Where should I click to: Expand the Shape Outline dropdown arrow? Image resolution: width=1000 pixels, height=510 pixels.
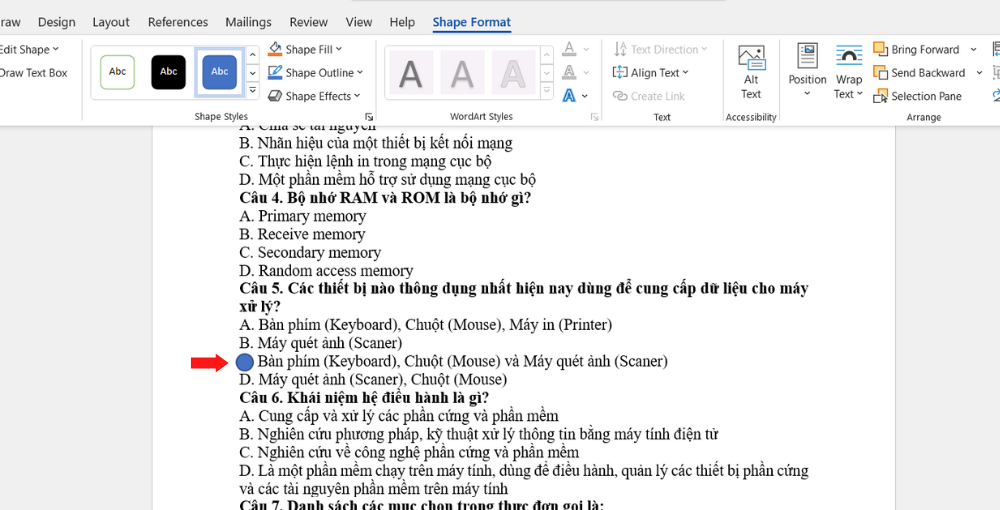[x=360, y=73]
